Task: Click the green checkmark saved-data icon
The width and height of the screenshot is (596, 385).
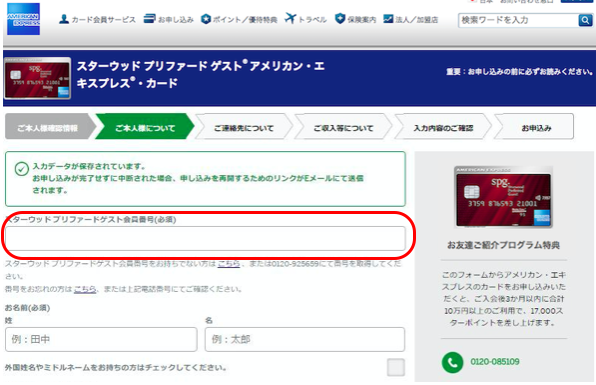Action: pyautogui.click(x=22, y=169)
